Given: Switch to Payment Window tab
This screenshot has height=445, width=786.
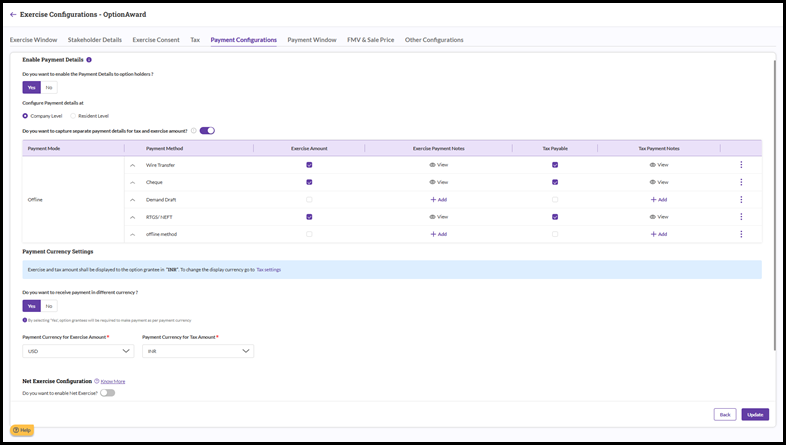Looking at the screenshot, I should (x=312, y=40).
